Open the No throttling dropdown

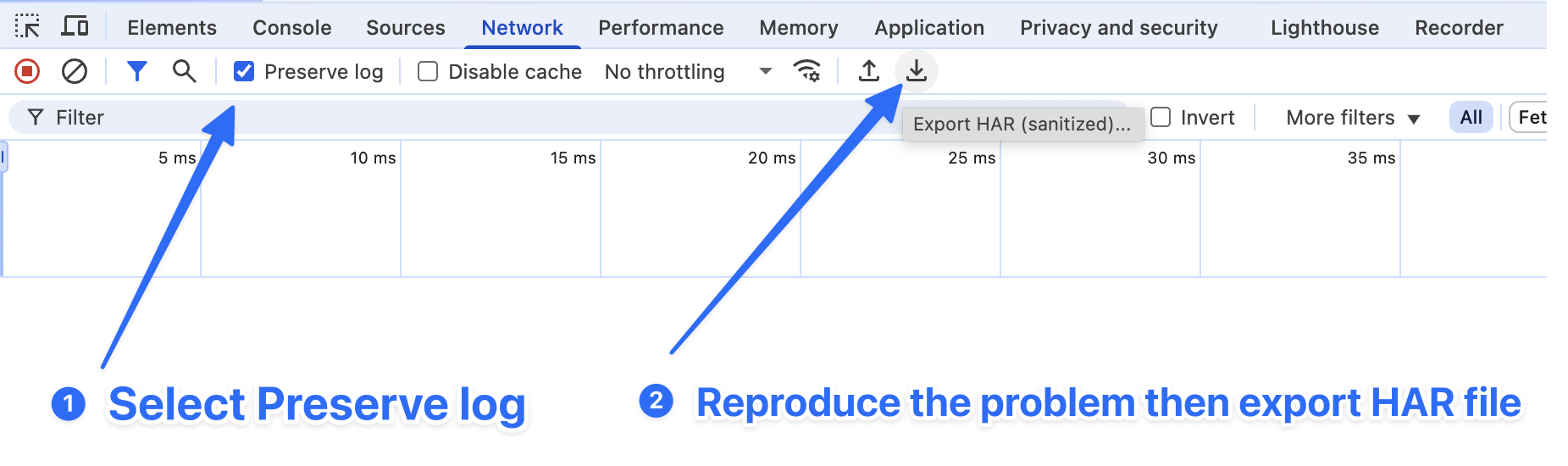pos(688,72)
